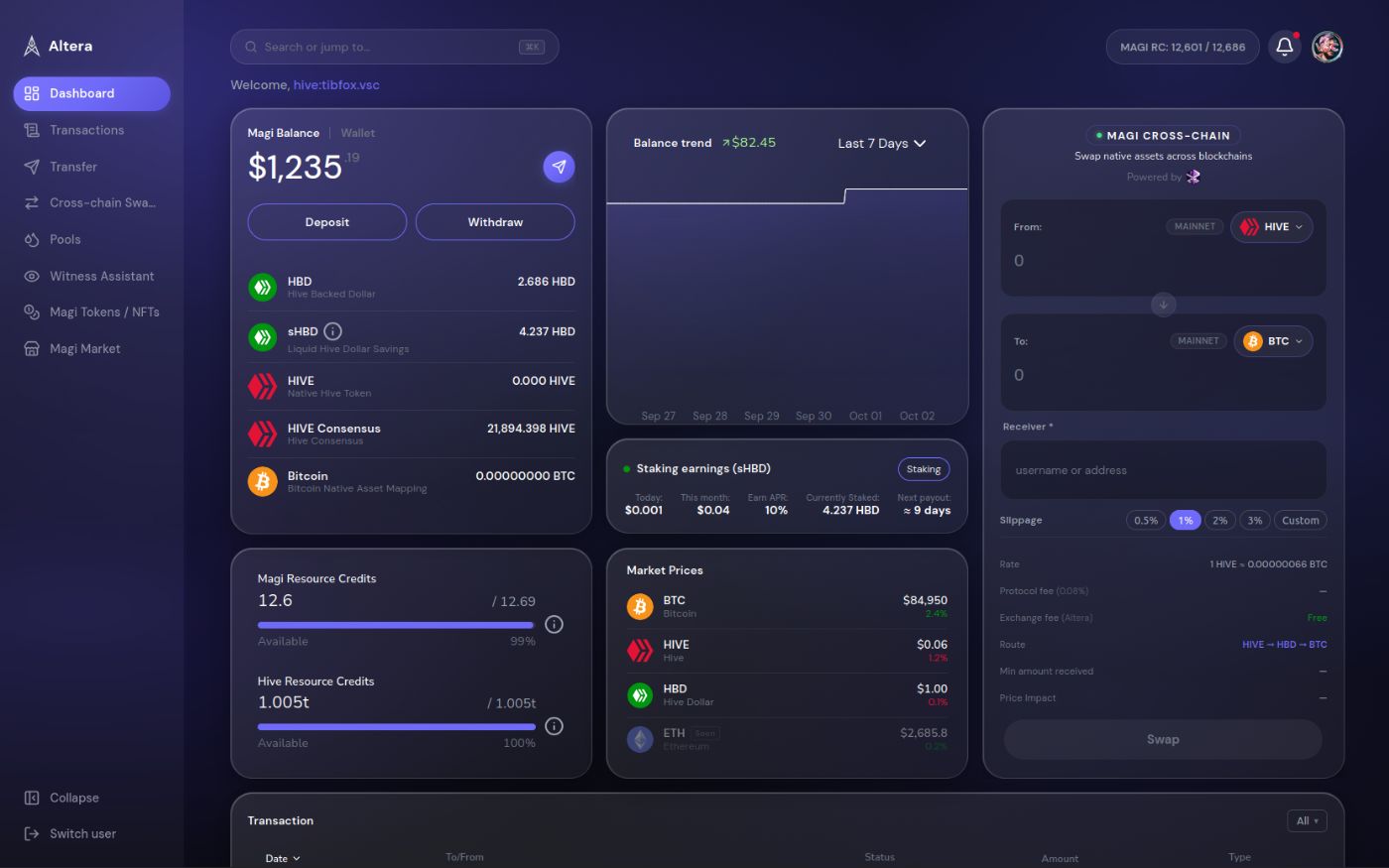
Task: Click the sHBD info icon
Action: click(x=333, y=331)
